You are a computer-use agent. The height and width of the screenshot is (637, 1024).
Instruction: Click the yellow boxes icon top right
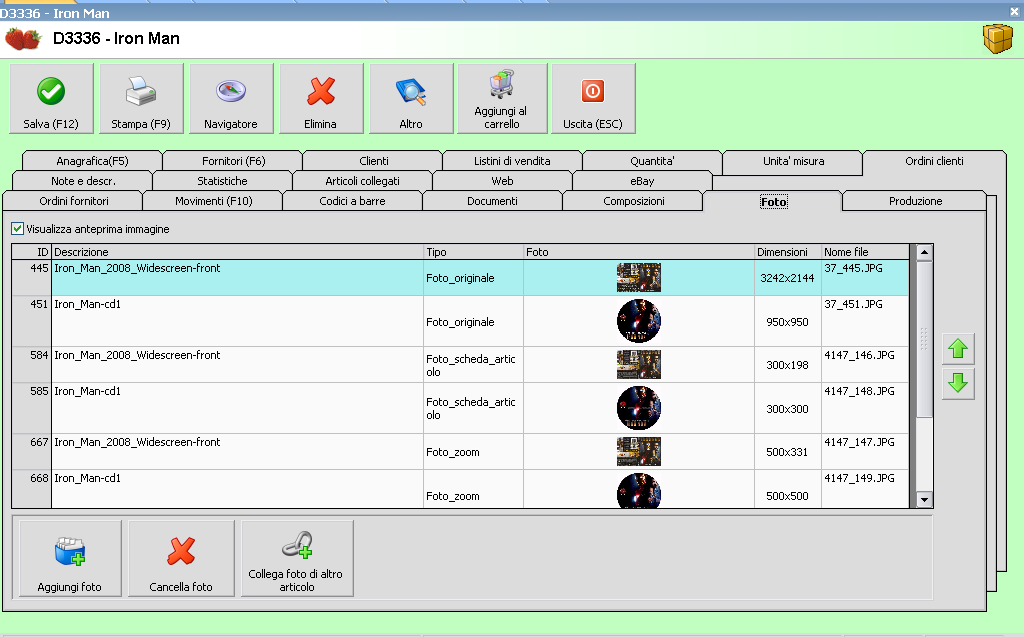click(997, 39)
